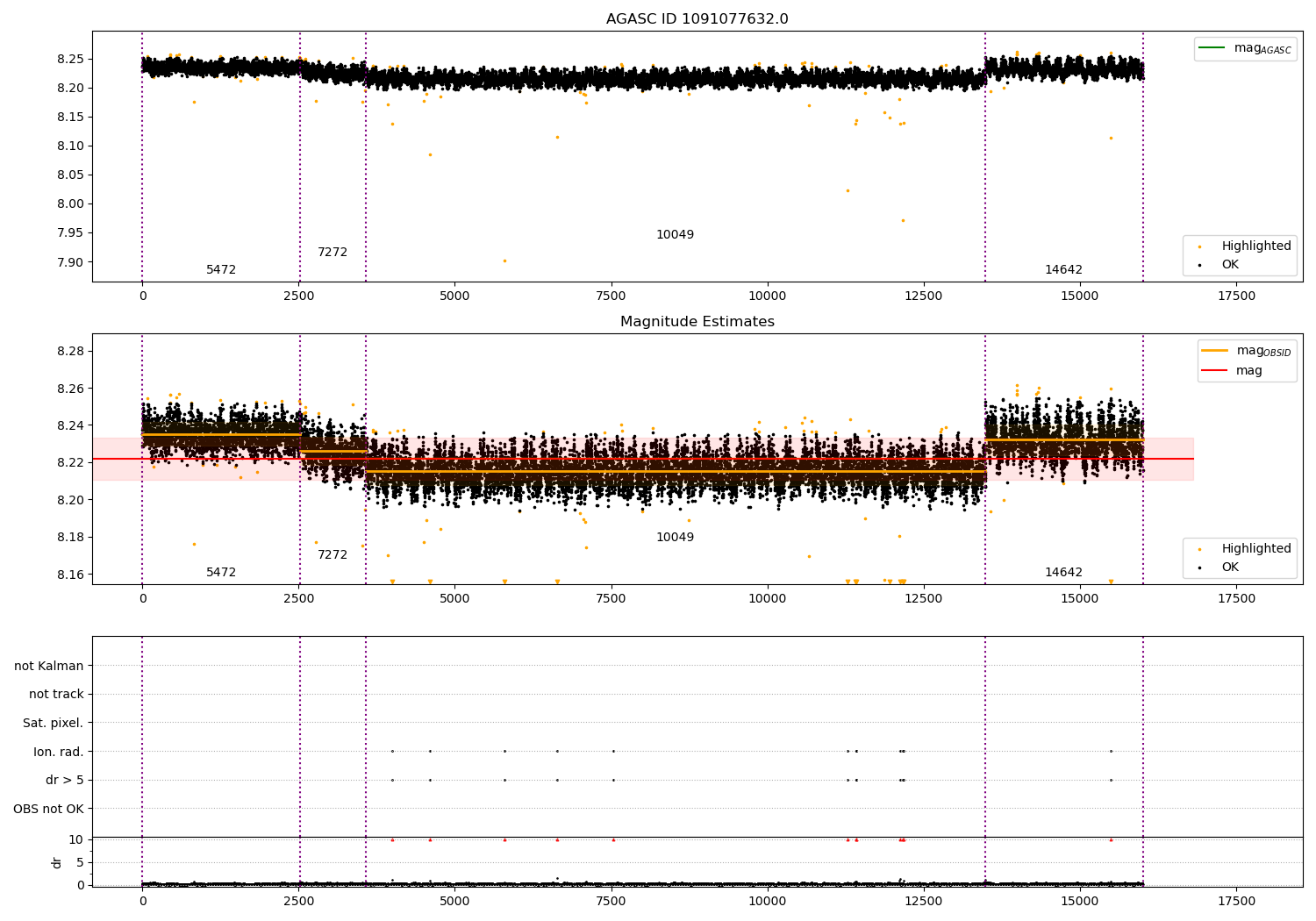
Task: Click "Highlighted" legend entry in Magnitude Estimates plot
Action: (x=1245, y=549)
